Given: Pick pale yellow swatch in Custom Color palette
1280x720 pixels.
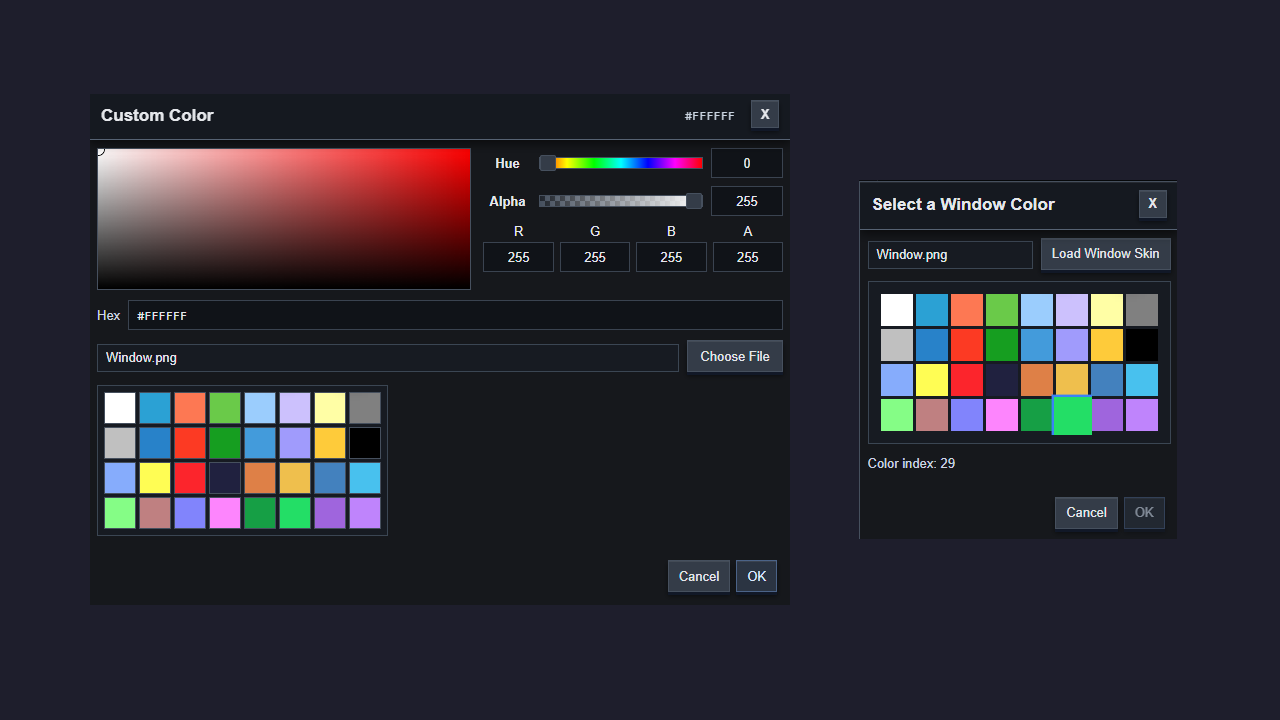Looking at the screenshot, I should pyautogui.click(x=330, y=408).
